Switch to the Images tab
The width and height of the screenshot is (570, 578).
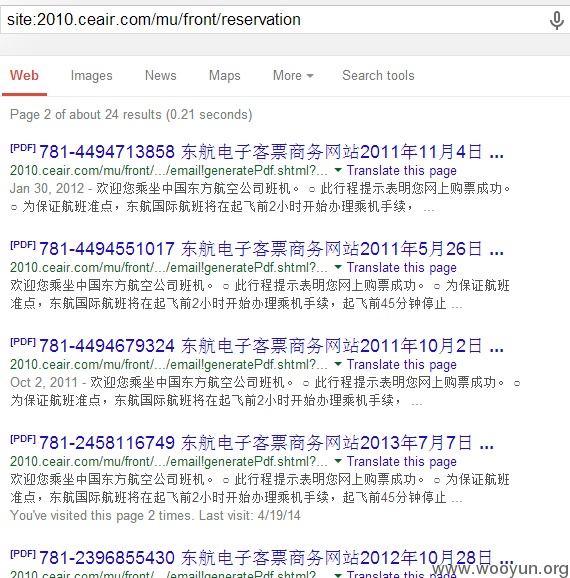pyautogui.click(x=91, y=76)
